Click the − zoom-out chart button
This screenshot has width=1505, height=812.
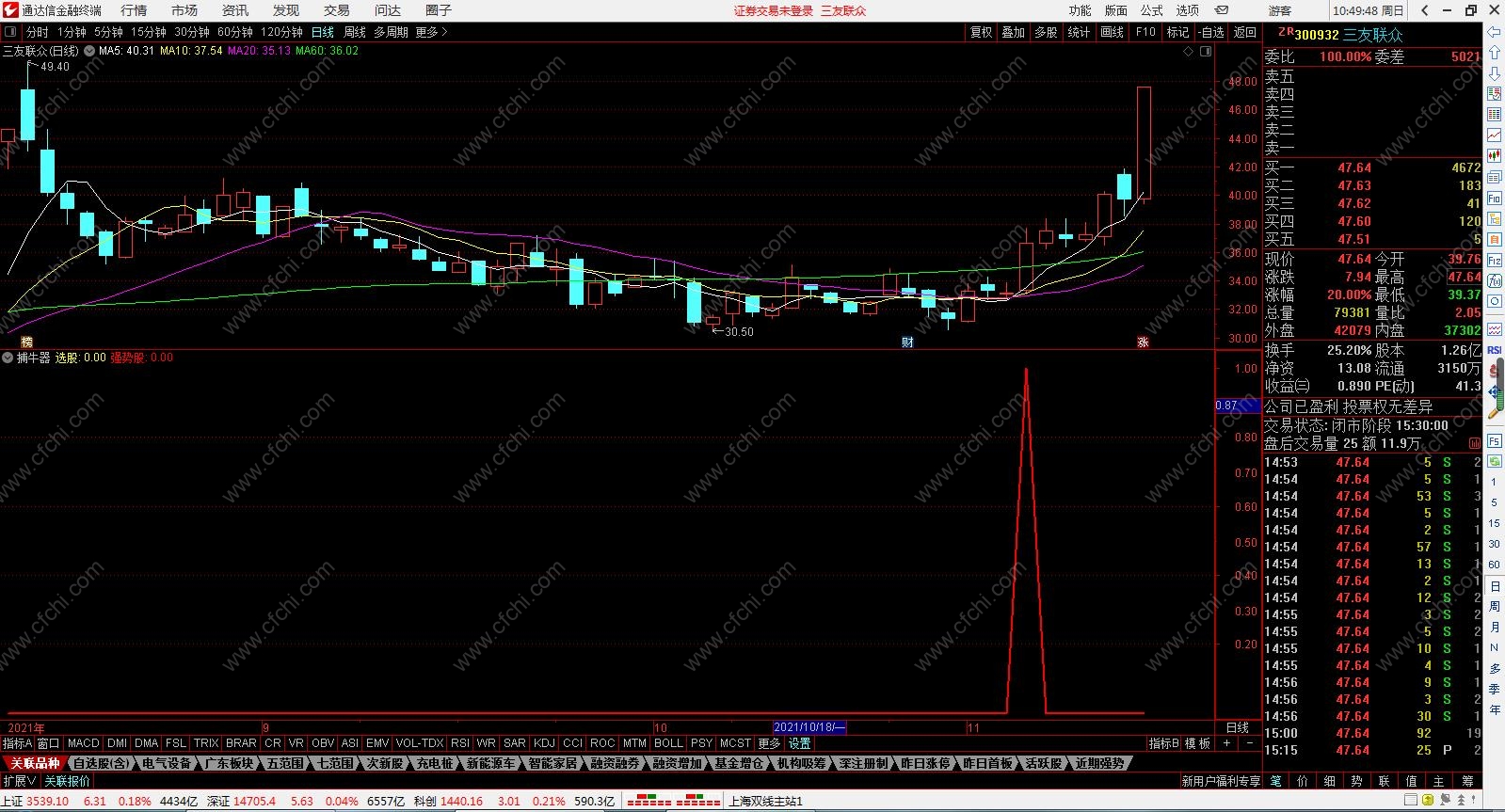(1250, 743)
